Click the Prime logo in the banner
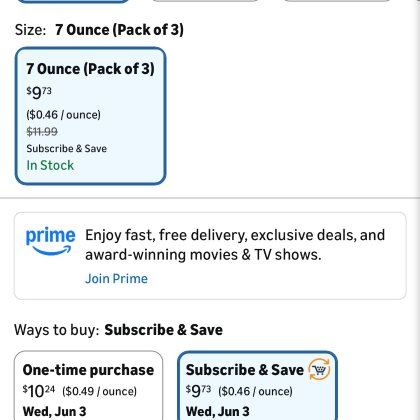 (x=50, y=241)
